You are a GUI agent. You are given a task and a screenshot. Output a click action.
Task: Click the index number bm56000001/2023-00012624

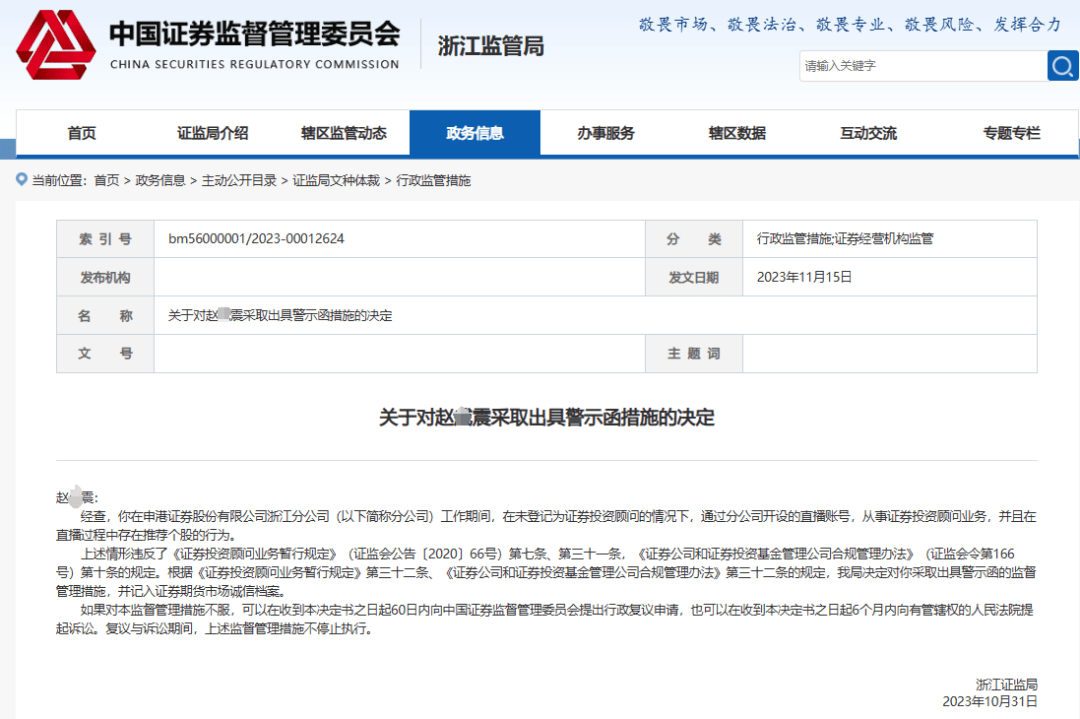pos(256,239)
